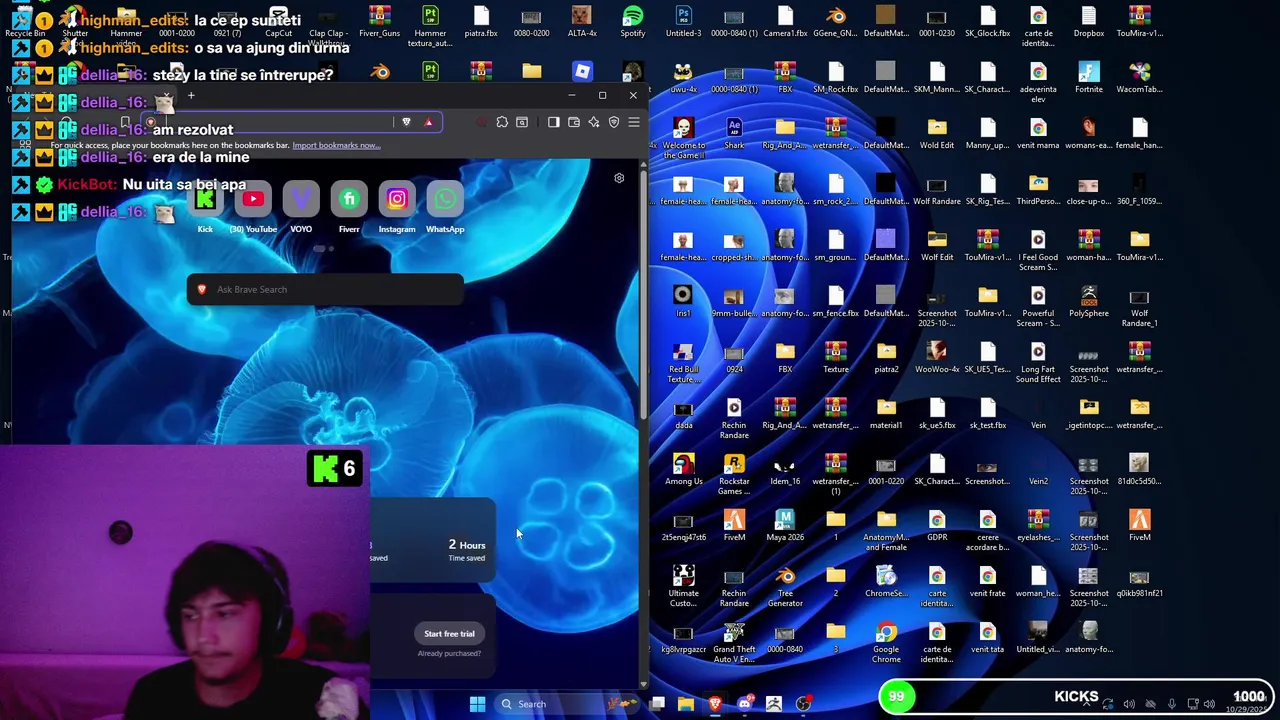Open Brave Shields lion icon in address bar

[406, 122]
